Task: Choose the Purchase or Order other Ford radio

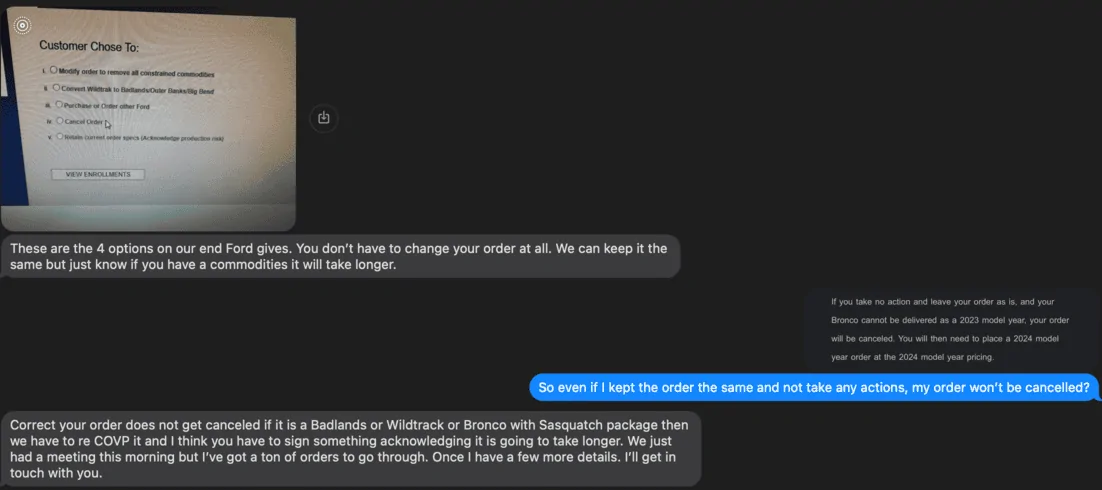Action: coord(58,104)
